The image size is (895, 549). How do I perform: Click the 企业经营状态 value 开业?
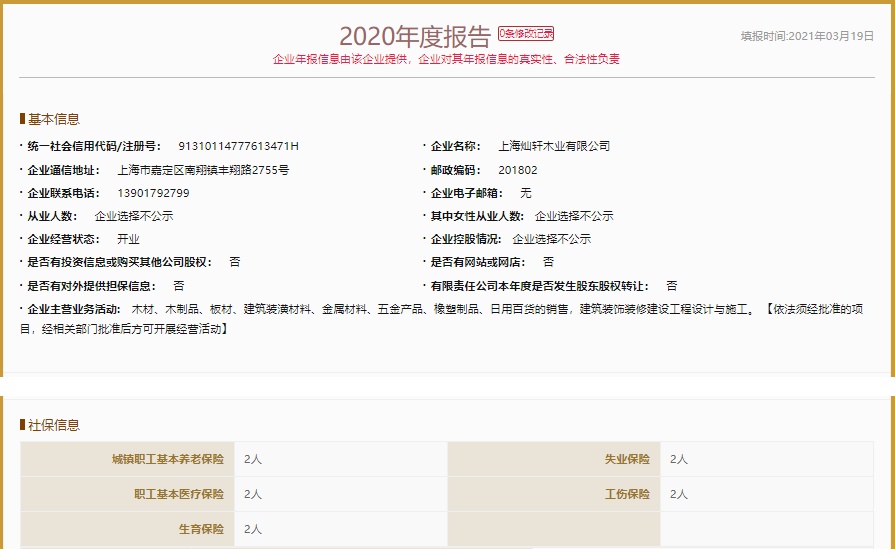[x=128, y=239]
